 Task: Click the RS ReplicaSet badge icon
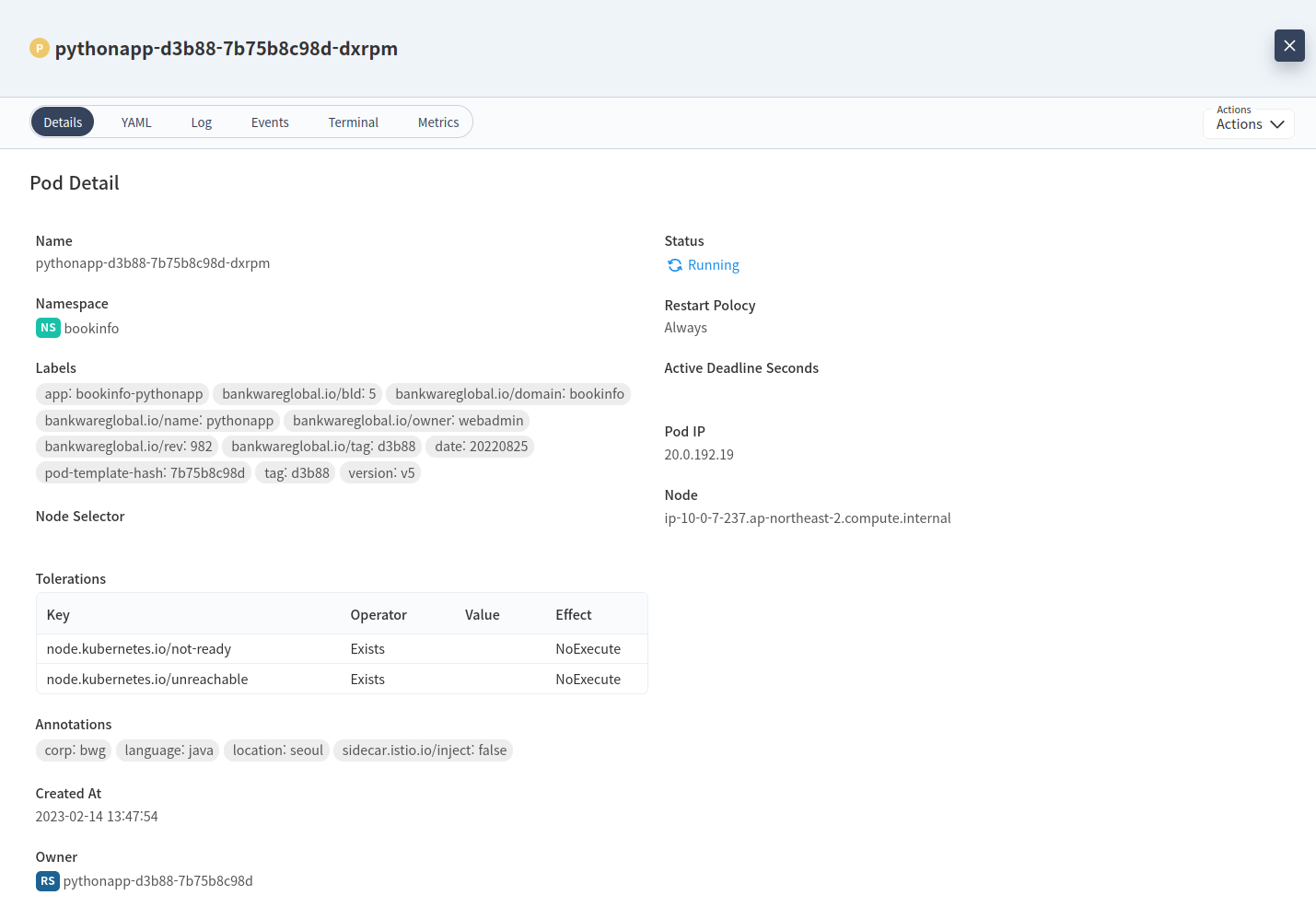pyautogui.click(x=48, y=881)
